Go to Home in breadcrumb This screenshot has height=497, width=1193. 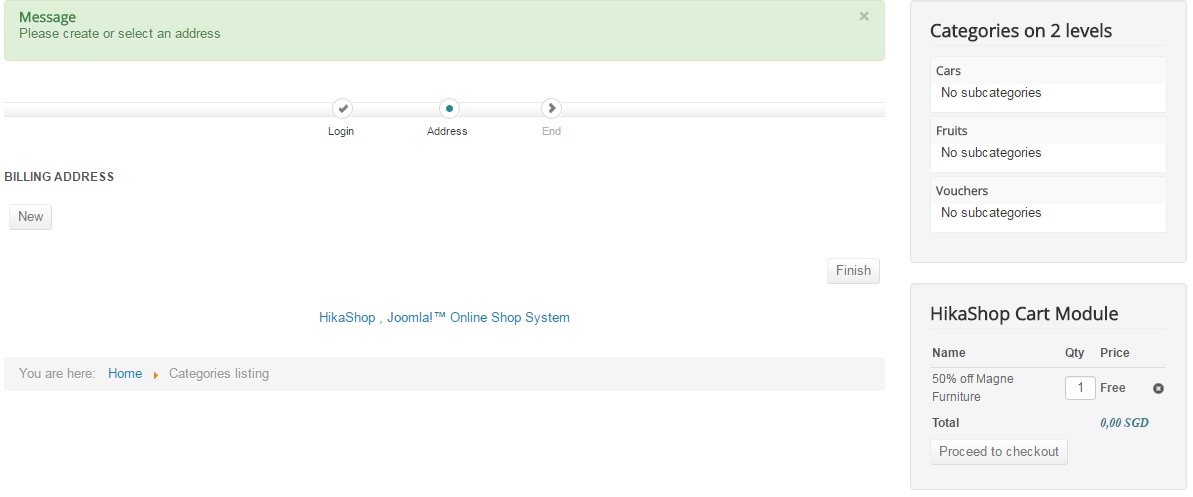[125, 374]
